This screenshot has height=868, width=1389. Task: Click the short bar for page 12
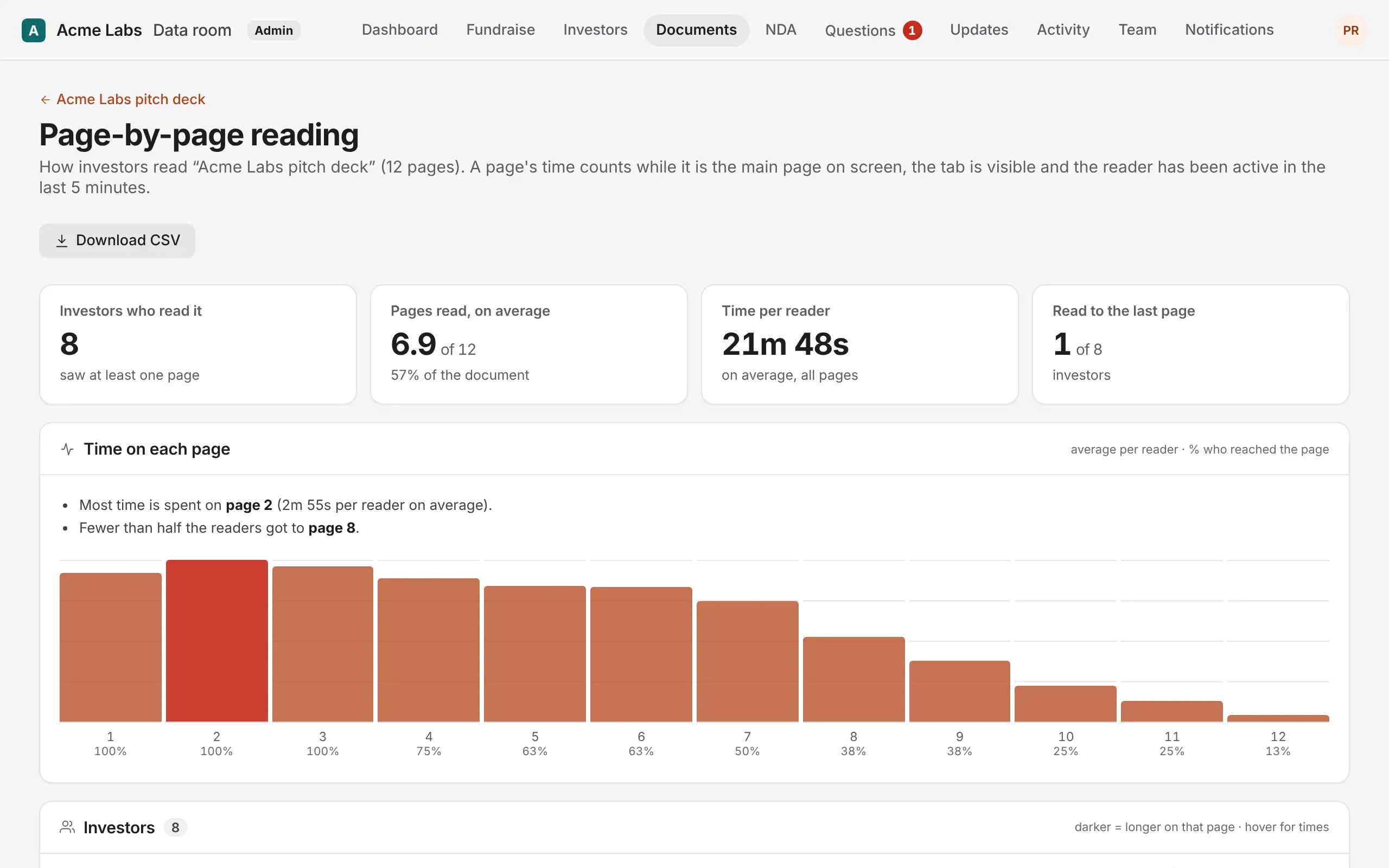tap(1278, 718)
